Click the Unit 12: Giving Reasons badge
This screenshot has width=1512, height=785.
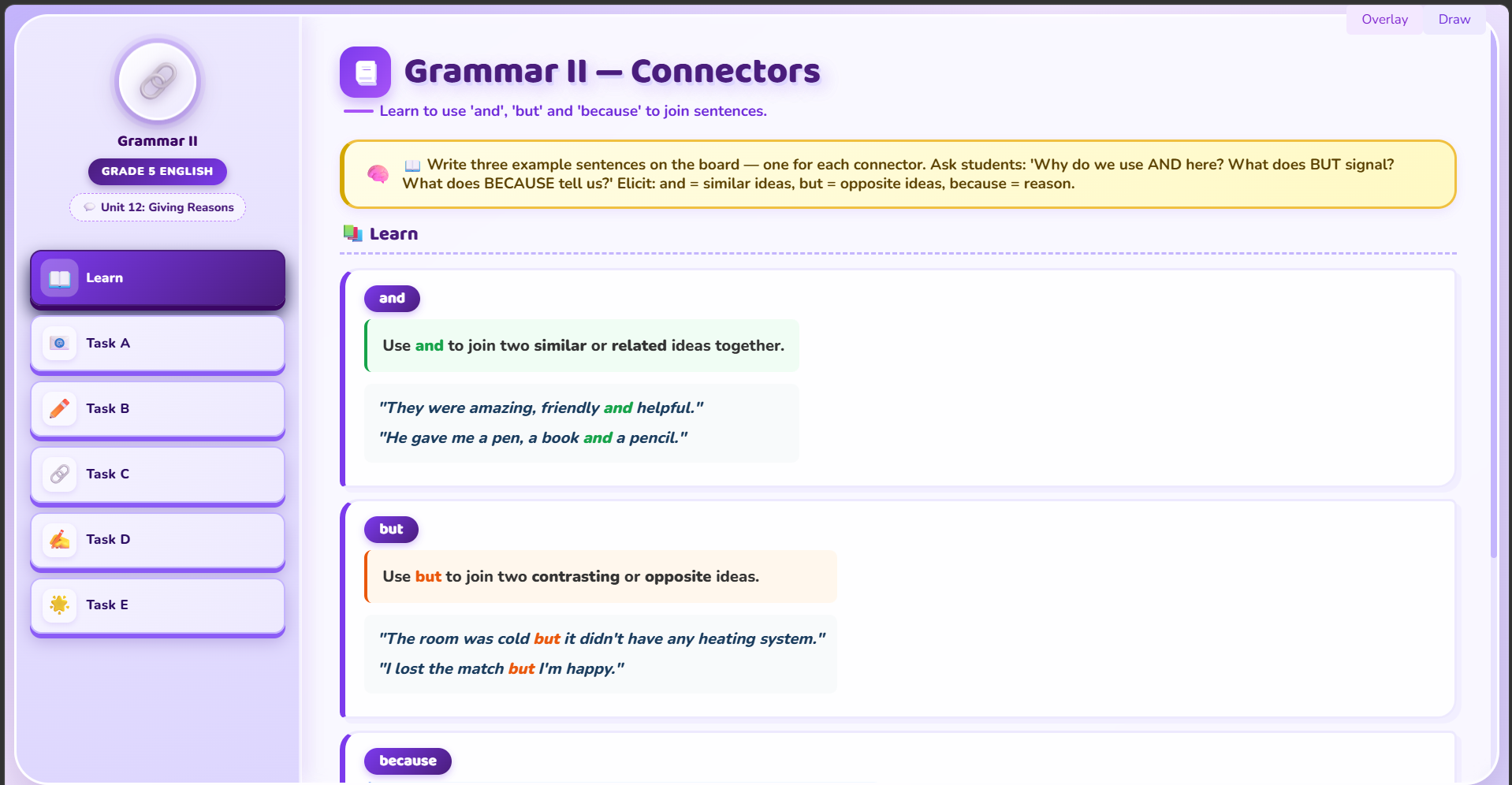(158, 207)
